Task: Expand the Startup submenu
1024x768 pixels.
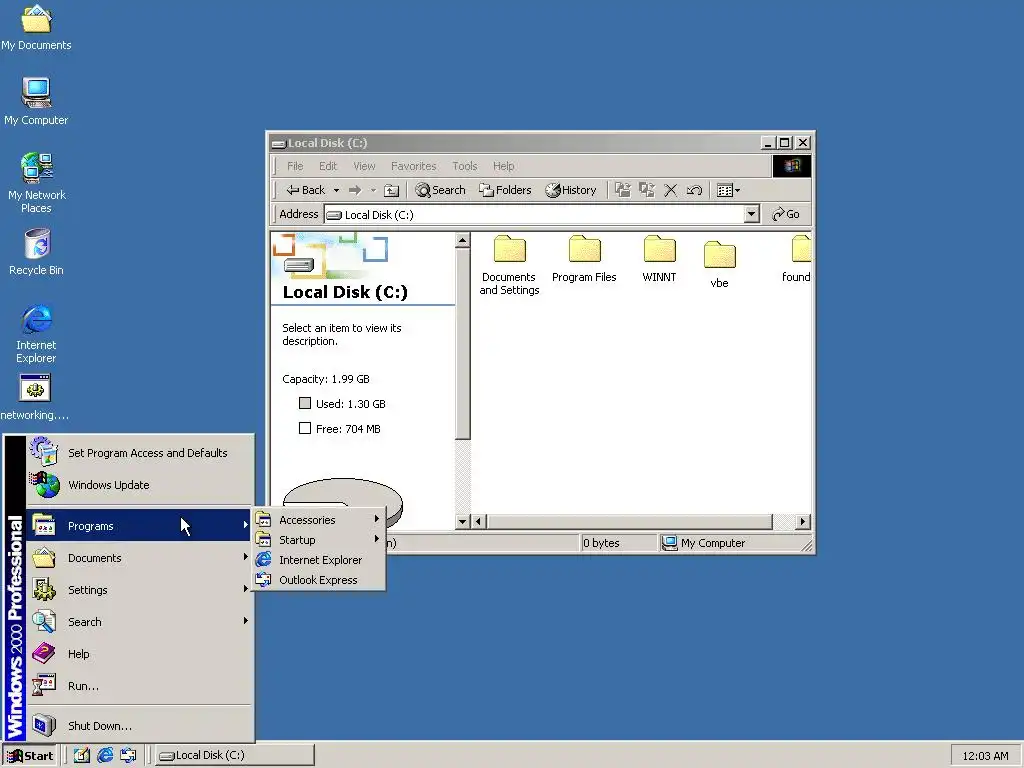Action: point(319,540)
